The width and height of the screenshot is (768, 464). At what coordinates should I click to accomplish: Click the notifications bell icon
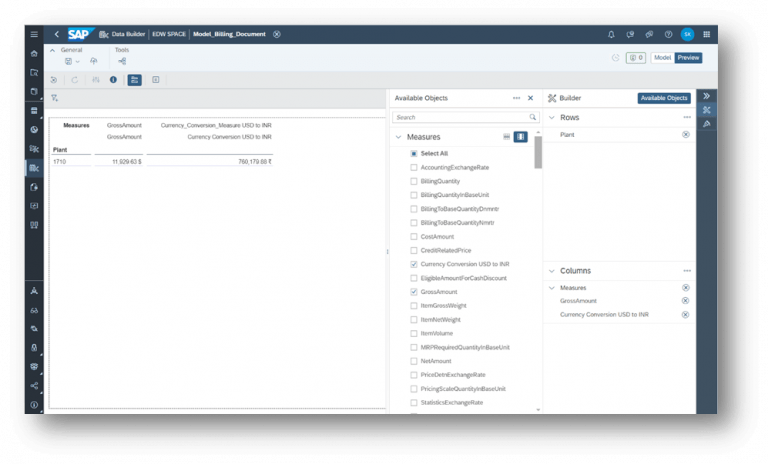pos(611,34)
